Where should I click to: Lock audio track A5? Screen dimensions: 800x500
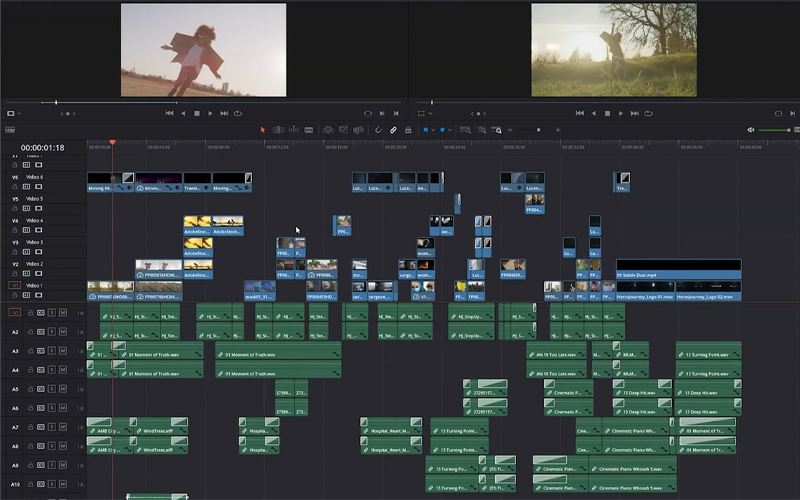click(x=30, y=389)
